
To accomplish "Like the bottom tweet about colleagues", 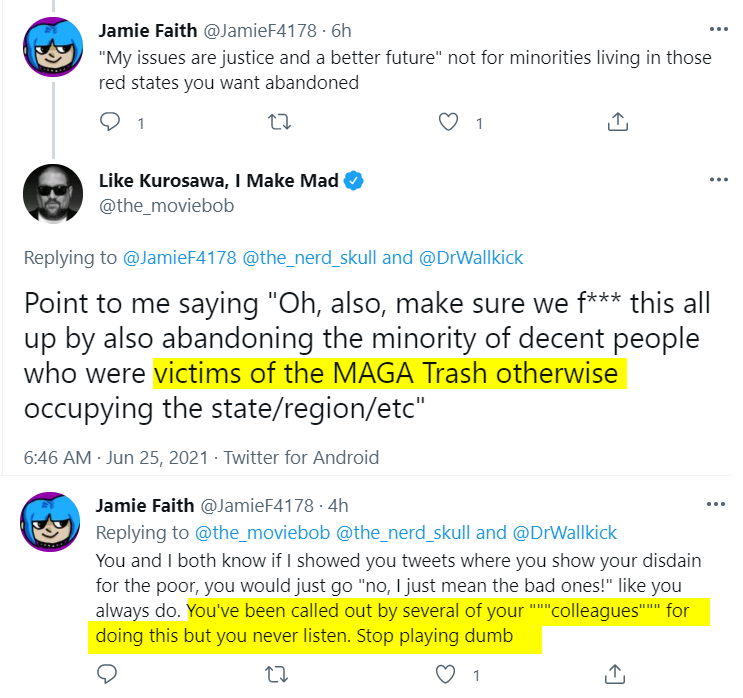I will 445,674.
